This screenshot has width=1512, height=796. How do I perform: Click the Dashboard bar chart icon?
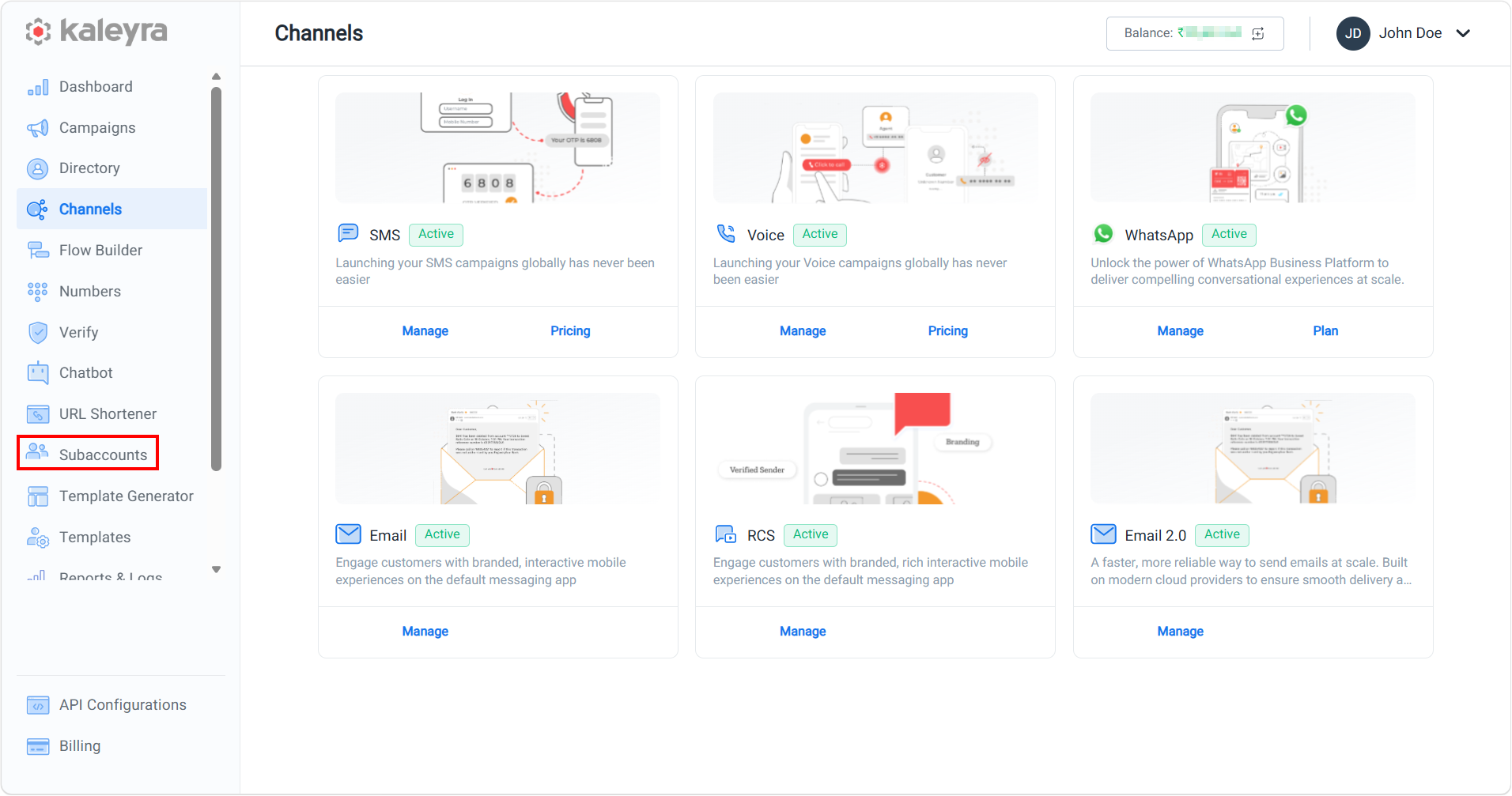click(38, 87)
